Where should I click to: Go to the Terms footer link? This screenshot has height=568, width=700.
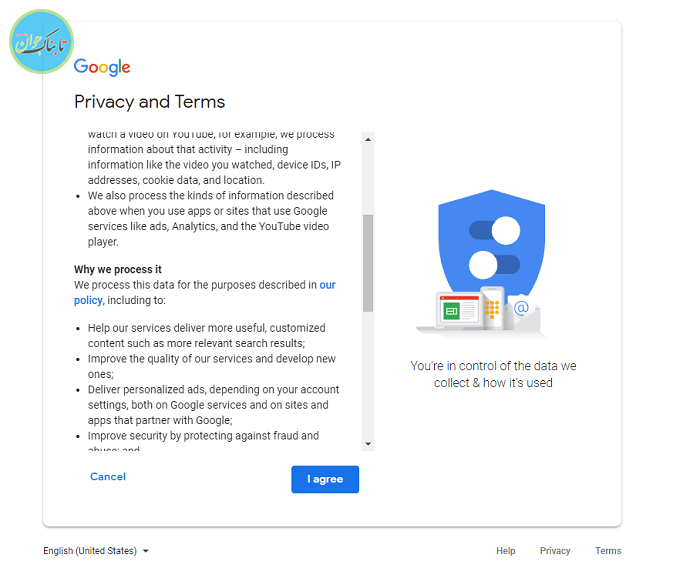tap(608, 551)
